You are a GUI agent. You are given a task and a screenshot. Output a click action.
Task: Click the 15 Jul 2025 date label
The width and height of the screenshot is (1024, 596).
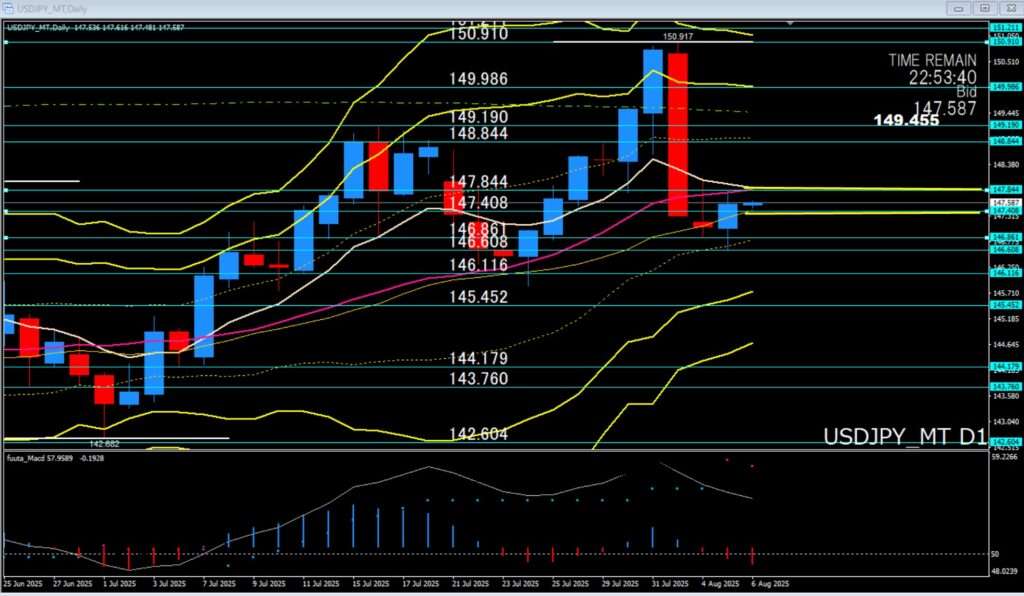pos(370,584)
